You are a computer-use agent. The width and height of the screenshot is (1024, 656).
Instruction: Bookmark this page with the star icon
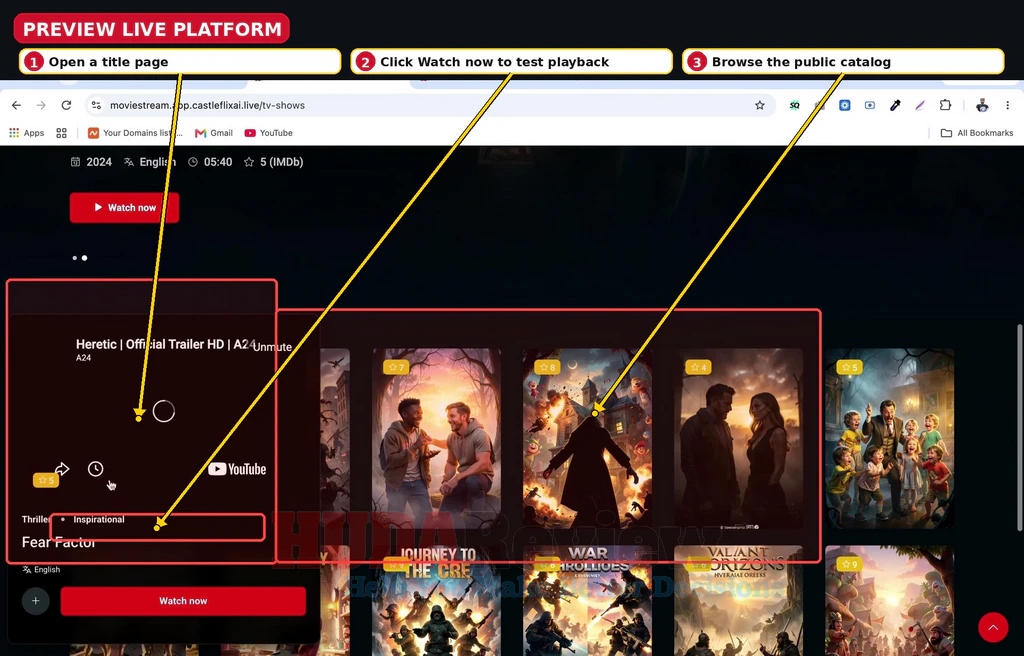point(760,105)
